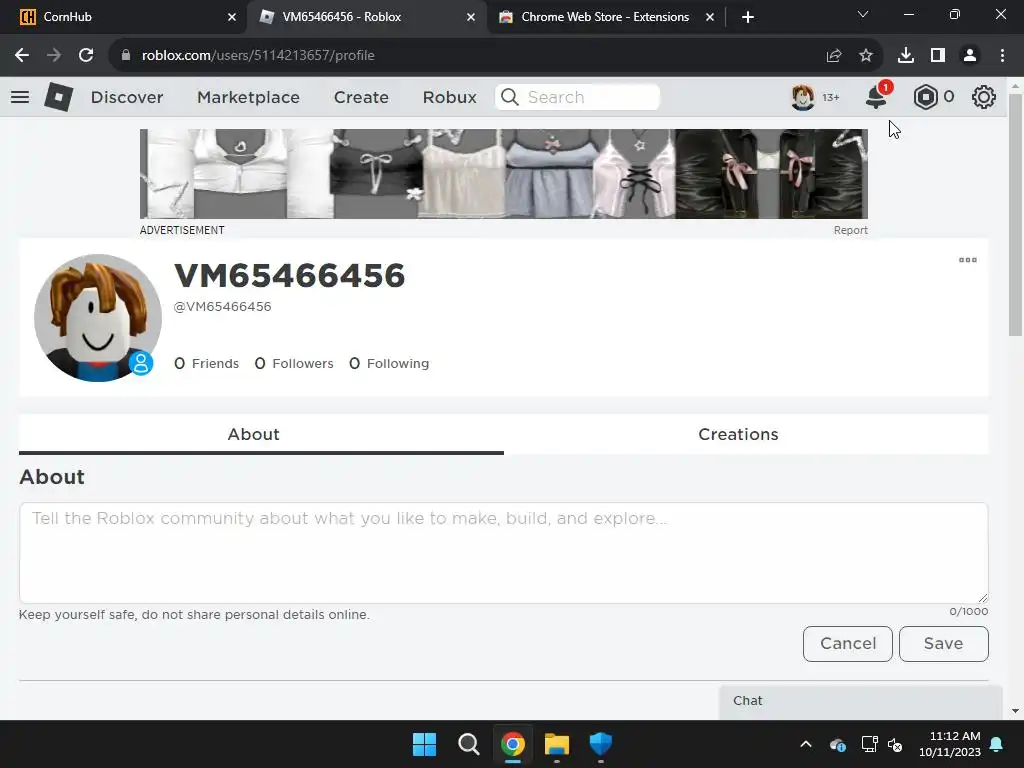Open Chrome downloads icon
1024x768 pixels.
pyautogui.click(x=906, y=56)
